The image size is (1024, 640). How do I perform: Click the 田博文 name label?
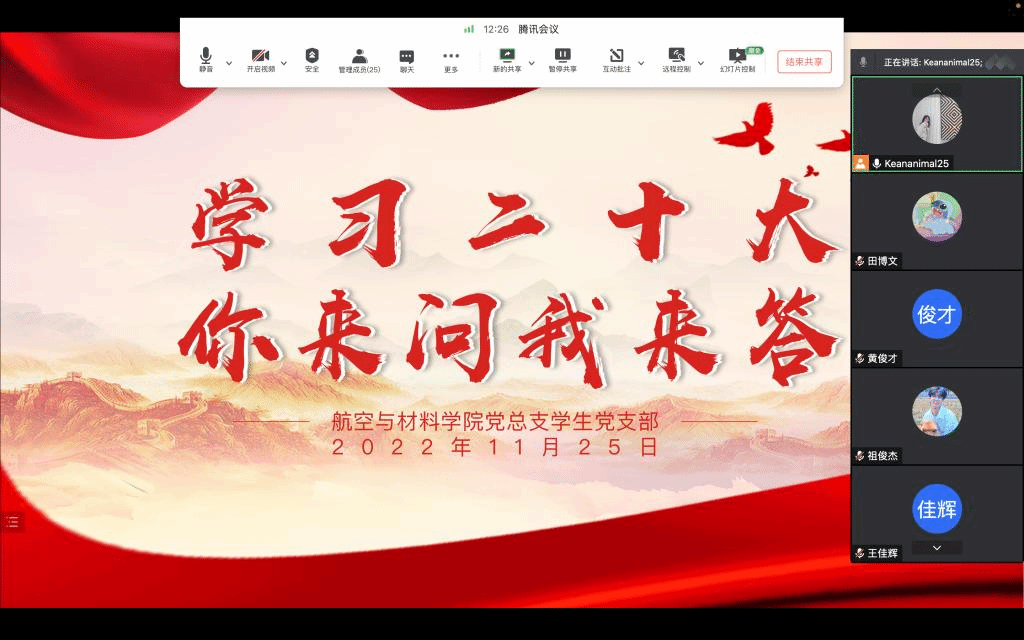(x=882, y=261)
